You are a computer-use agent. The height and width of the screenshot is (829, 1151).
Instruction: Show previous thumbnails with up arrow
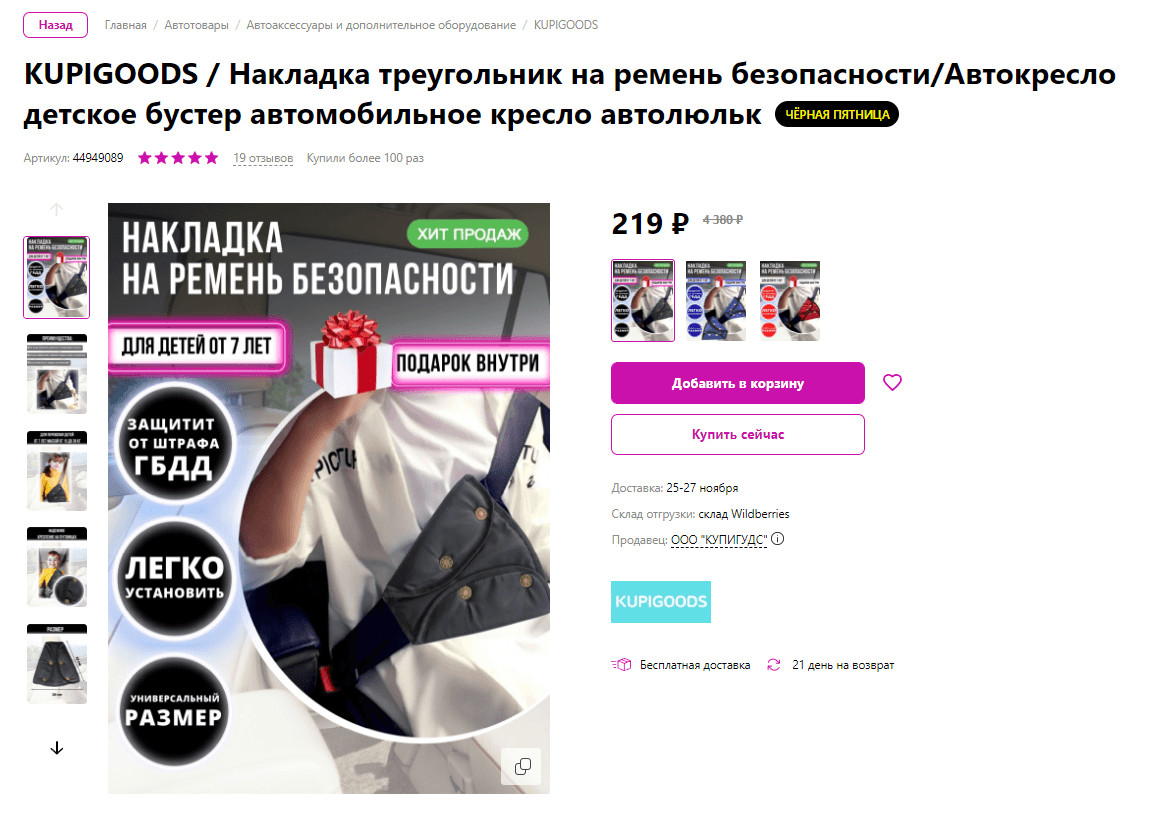click(57, 209)
